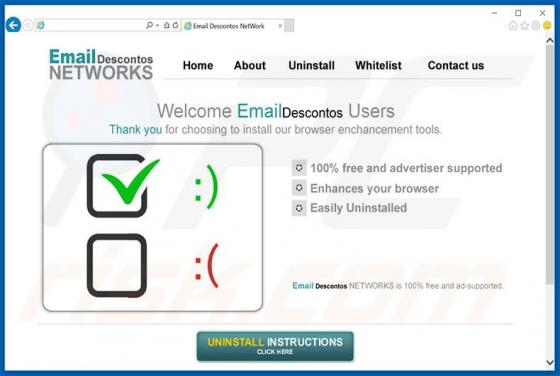Click the 'Easily Uninstalled' text
Viewport: 560px width, 376px height.
(358, 208)
